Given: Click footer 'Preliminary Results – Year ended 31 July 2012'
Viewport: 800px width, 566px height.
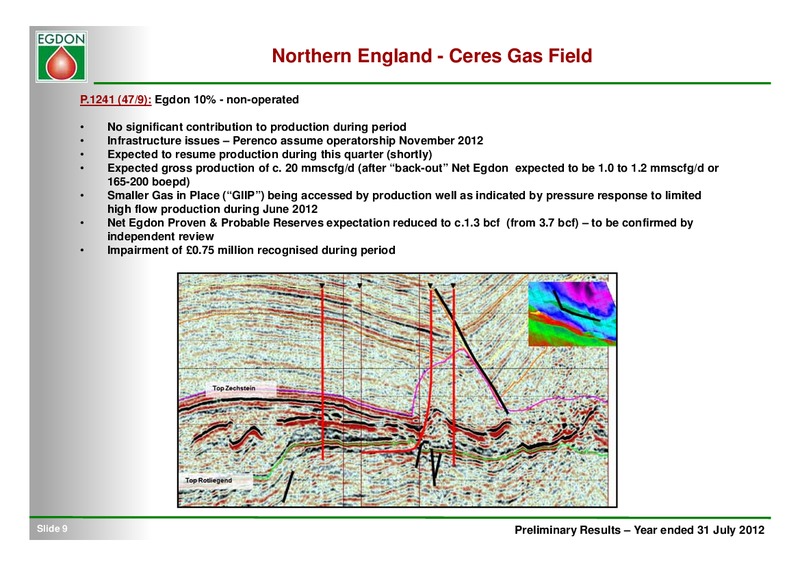Looking at the screenshot, I should tap(639, 530).
